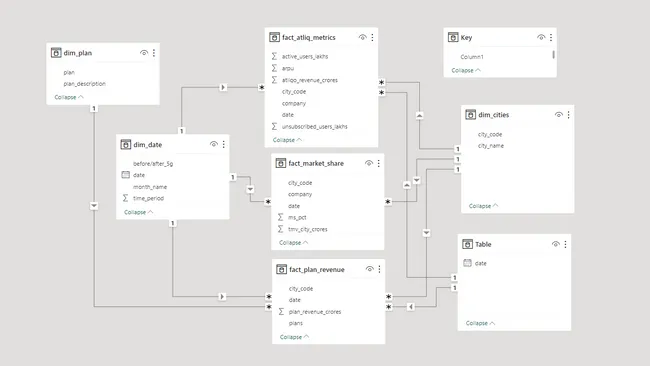650x366 pixels.
Task: Collapse the dim_cities table card
Action: tap(483, 206)
